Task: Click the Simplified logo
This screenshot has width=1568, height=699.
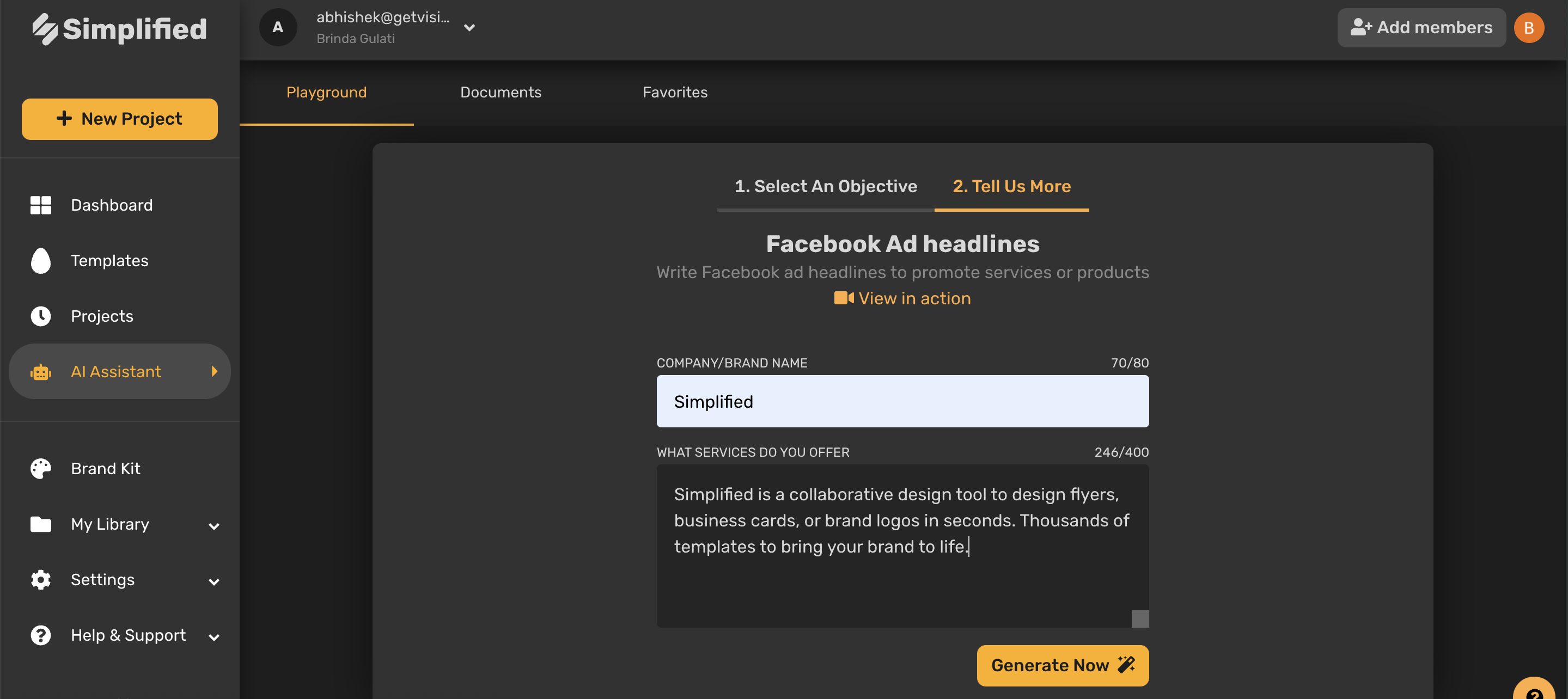Action: coord(119,29)
